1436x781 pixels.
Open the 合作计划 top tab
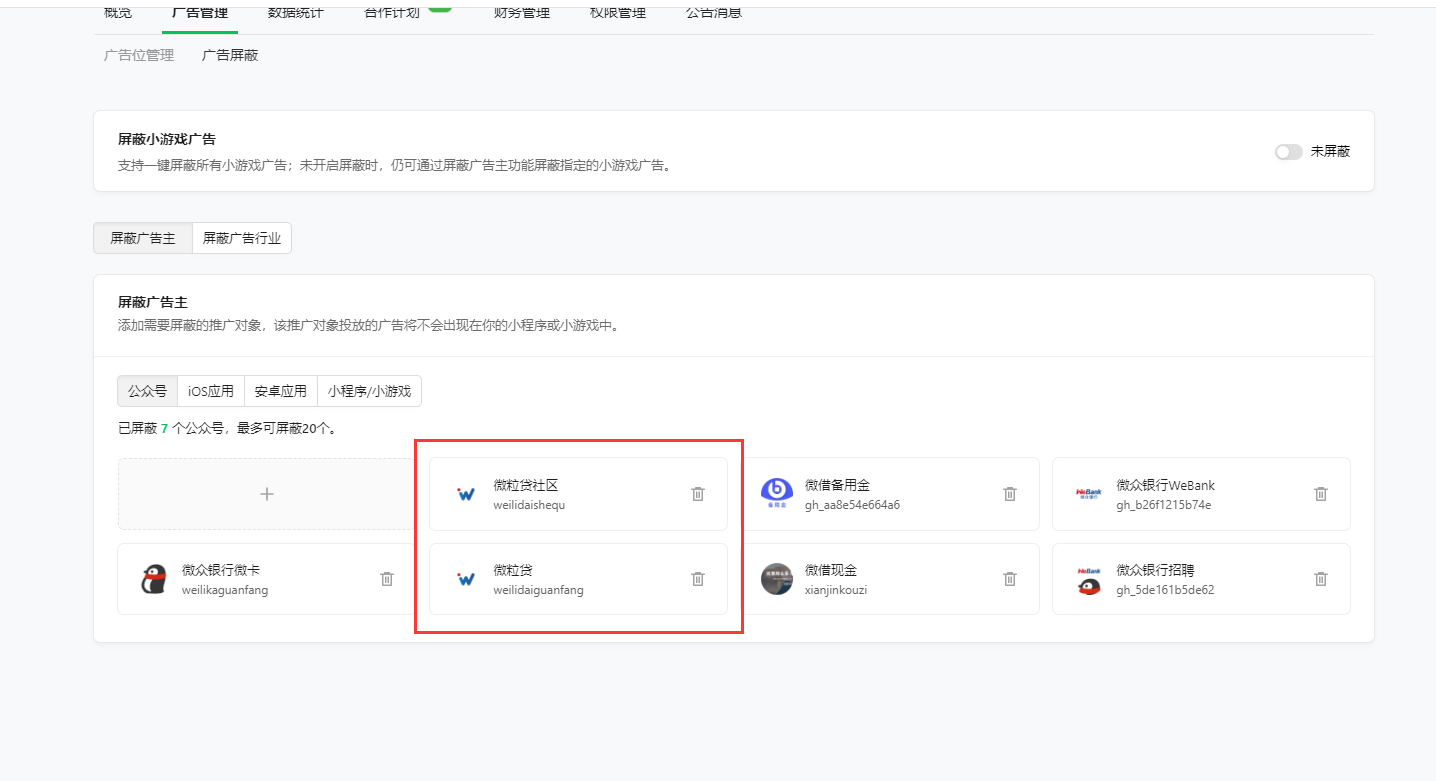pos(392,13)
